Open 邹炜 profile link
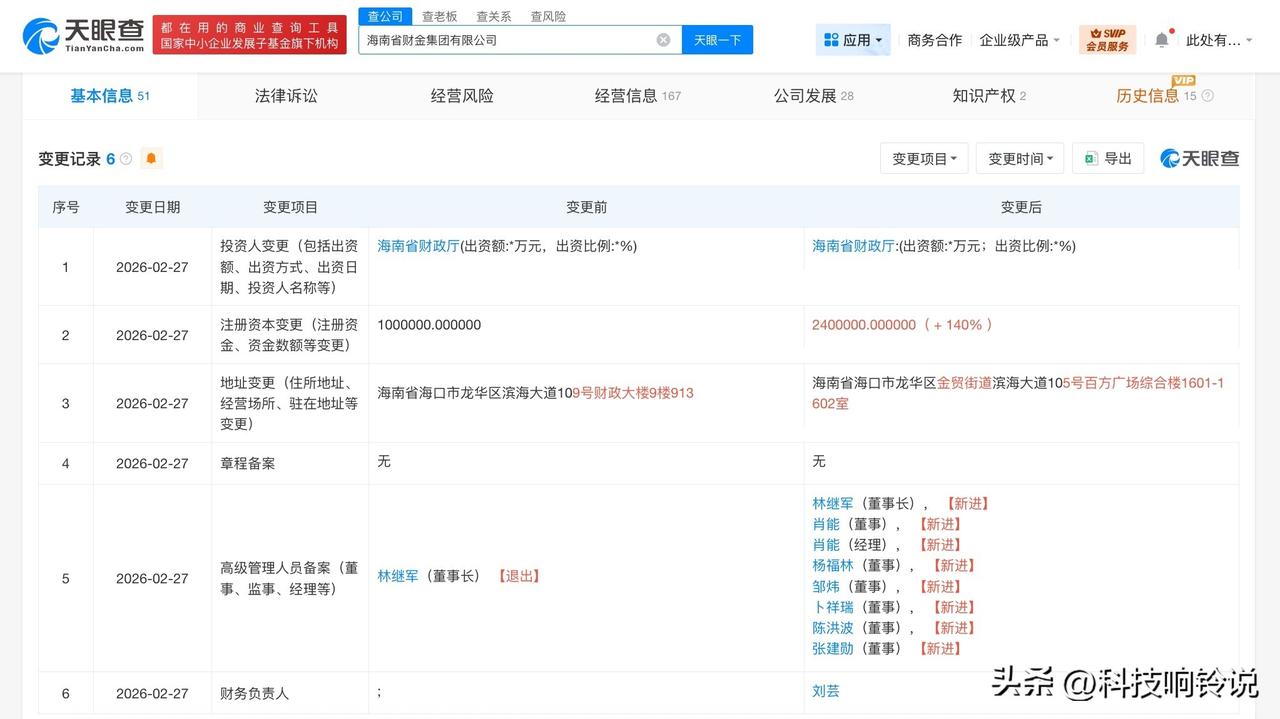 pyautogui.click(x=826, y=587)
